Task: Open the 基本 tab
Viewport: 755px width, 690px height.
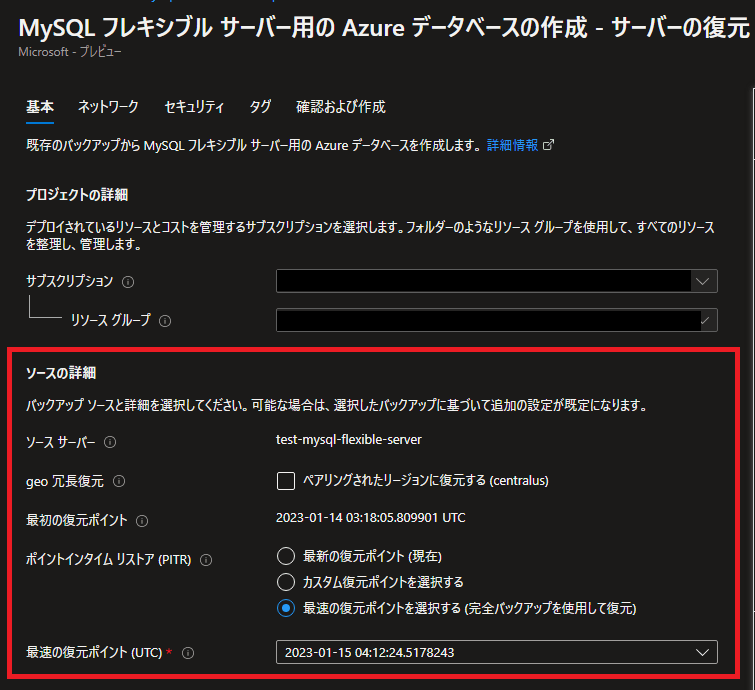Action: pyautogui.click(x=40, y=107)
